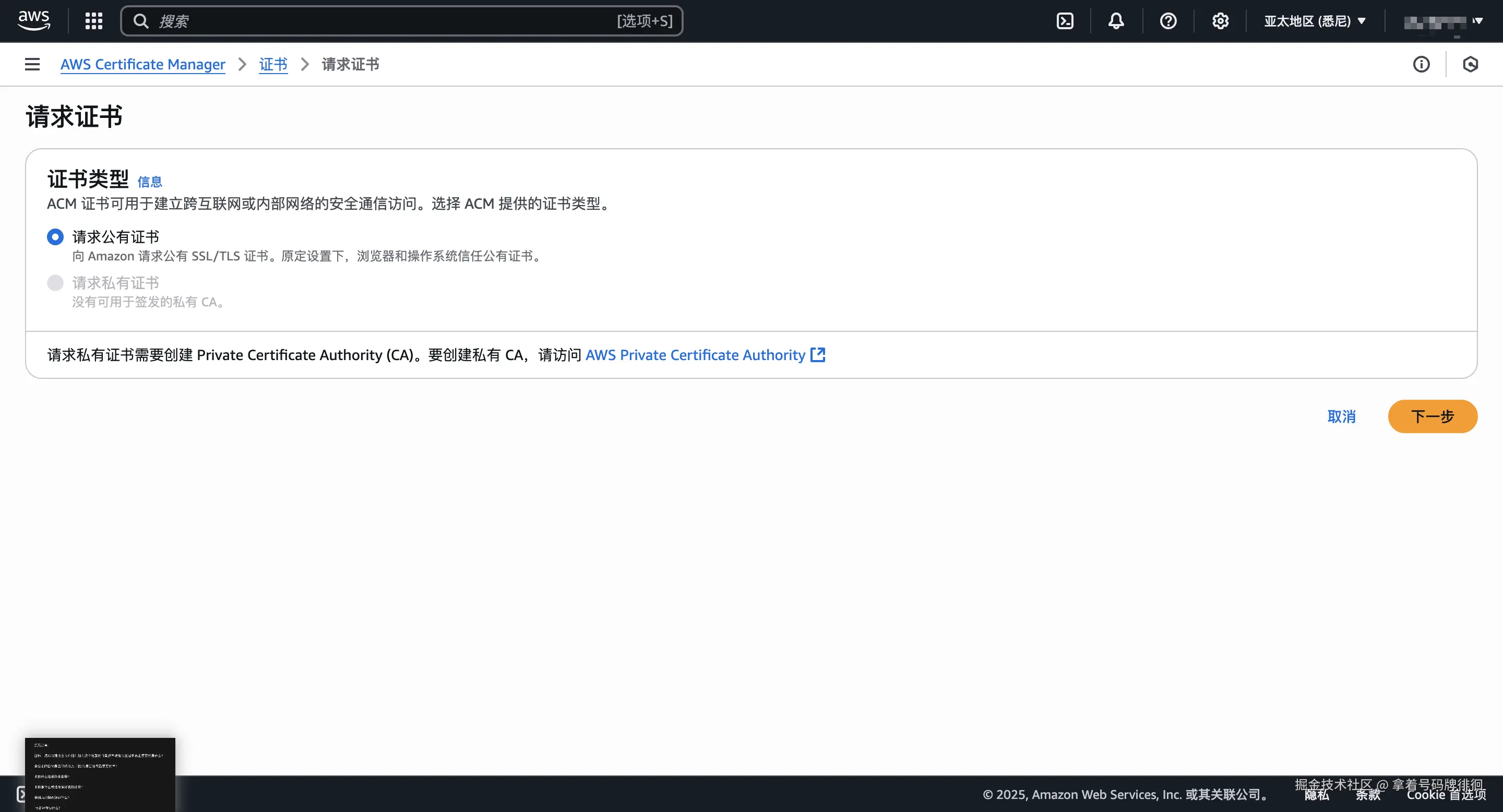This screenshot has height=812, width=1503.
Task: Click the help question mark icon
Action: [1168, 21]
